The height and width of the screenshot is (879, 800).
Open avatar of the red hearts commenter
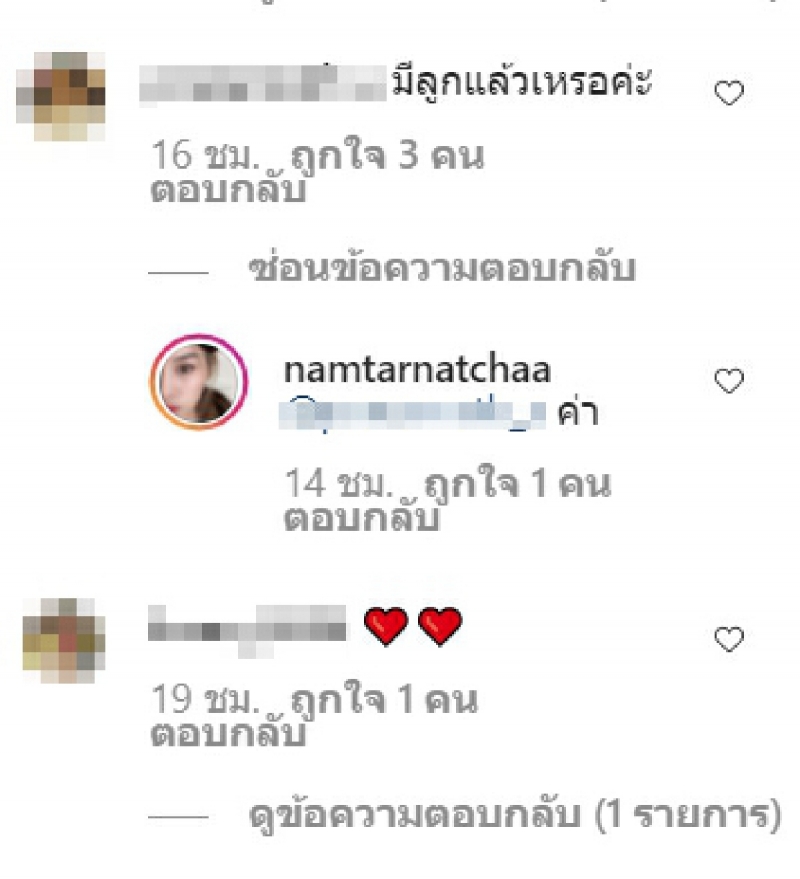point(63,640)
